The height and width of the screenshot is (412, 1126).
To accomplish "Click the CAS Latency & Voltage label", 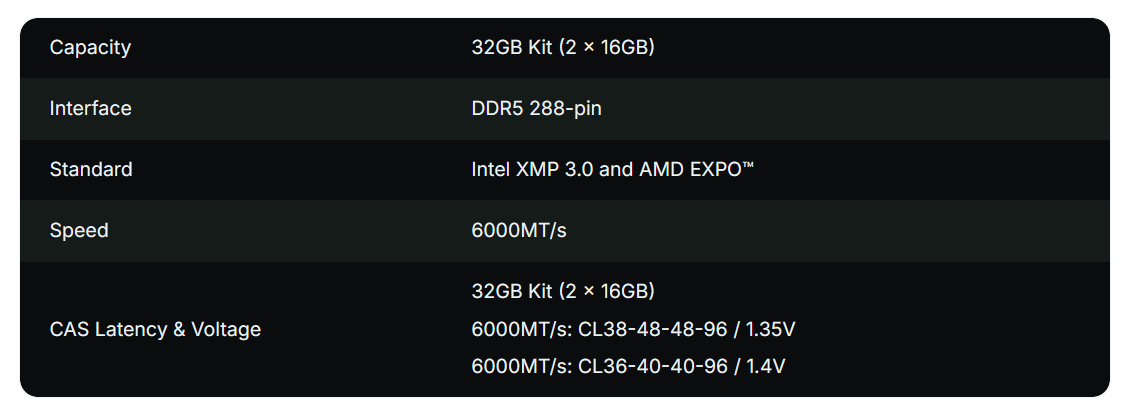I will pyautogui.click(x=155, y=329).
